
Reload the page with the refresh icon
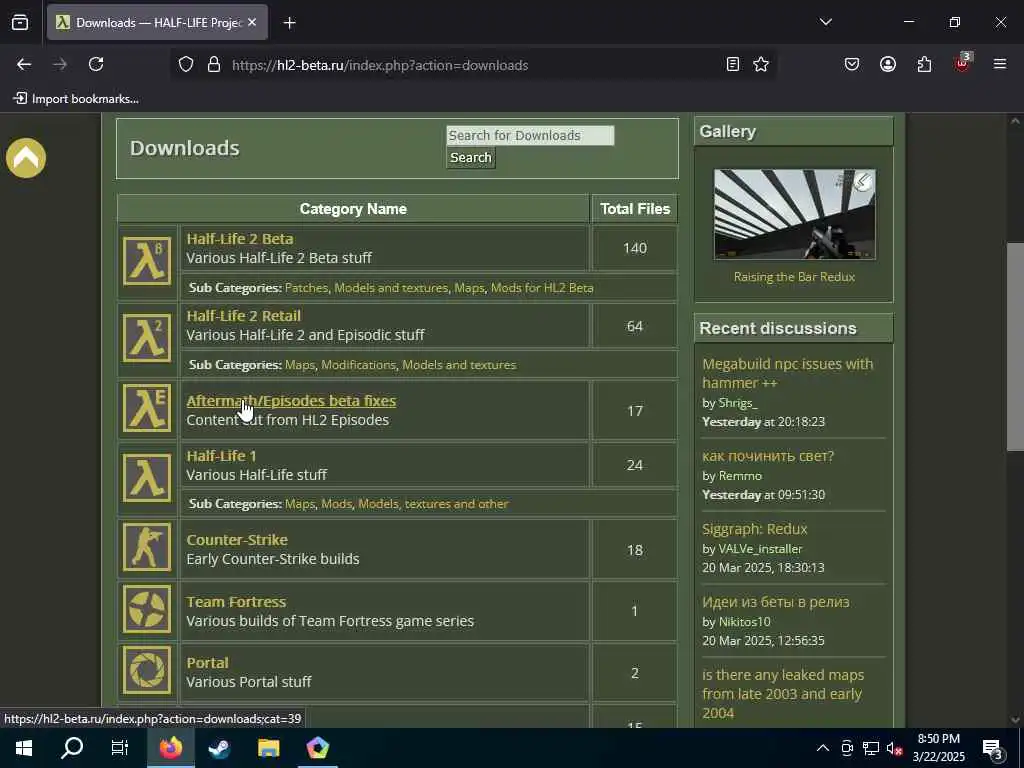[96, 64]
